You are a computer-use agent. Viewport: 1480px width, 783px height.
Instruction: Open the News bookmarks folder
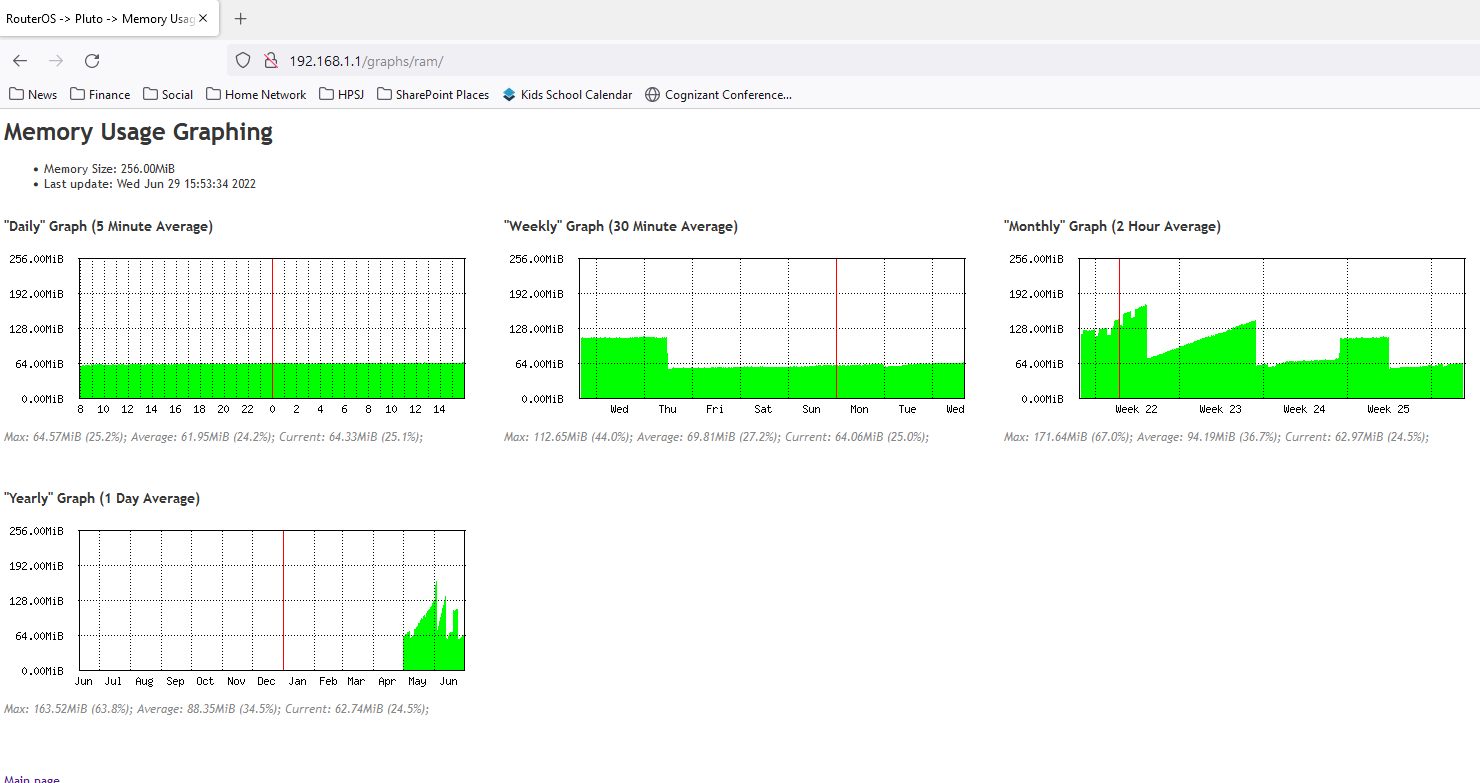[x=33, y=95]
